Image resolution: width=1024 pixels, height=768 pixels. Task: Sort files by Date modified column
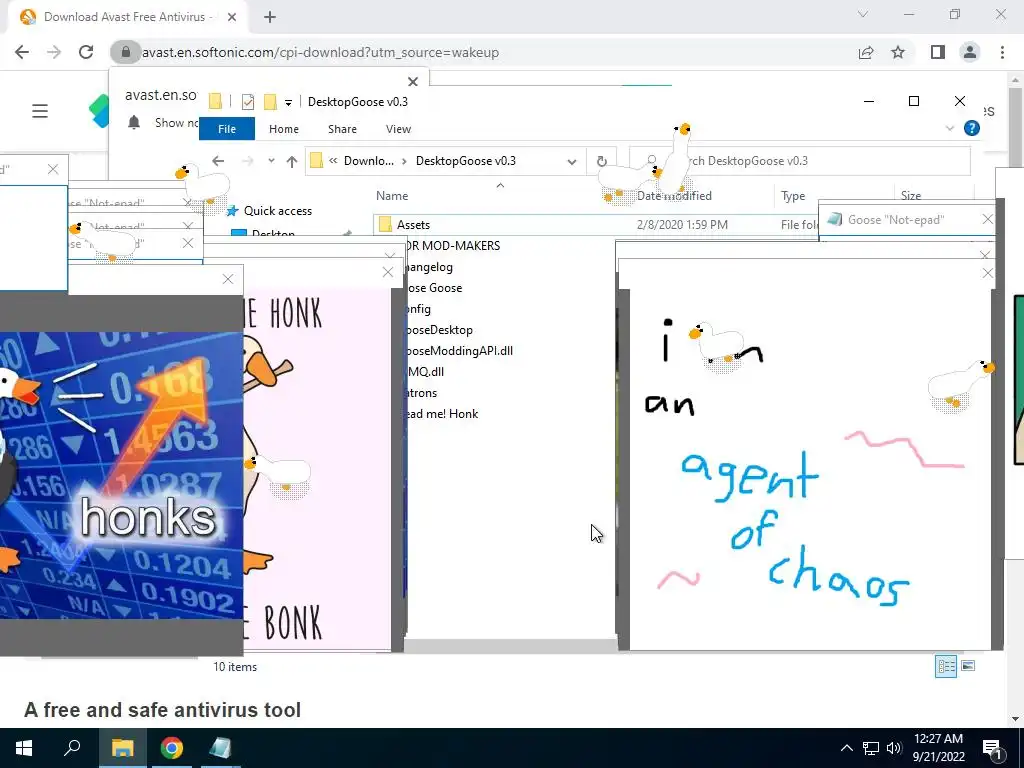tap(674, 195)
